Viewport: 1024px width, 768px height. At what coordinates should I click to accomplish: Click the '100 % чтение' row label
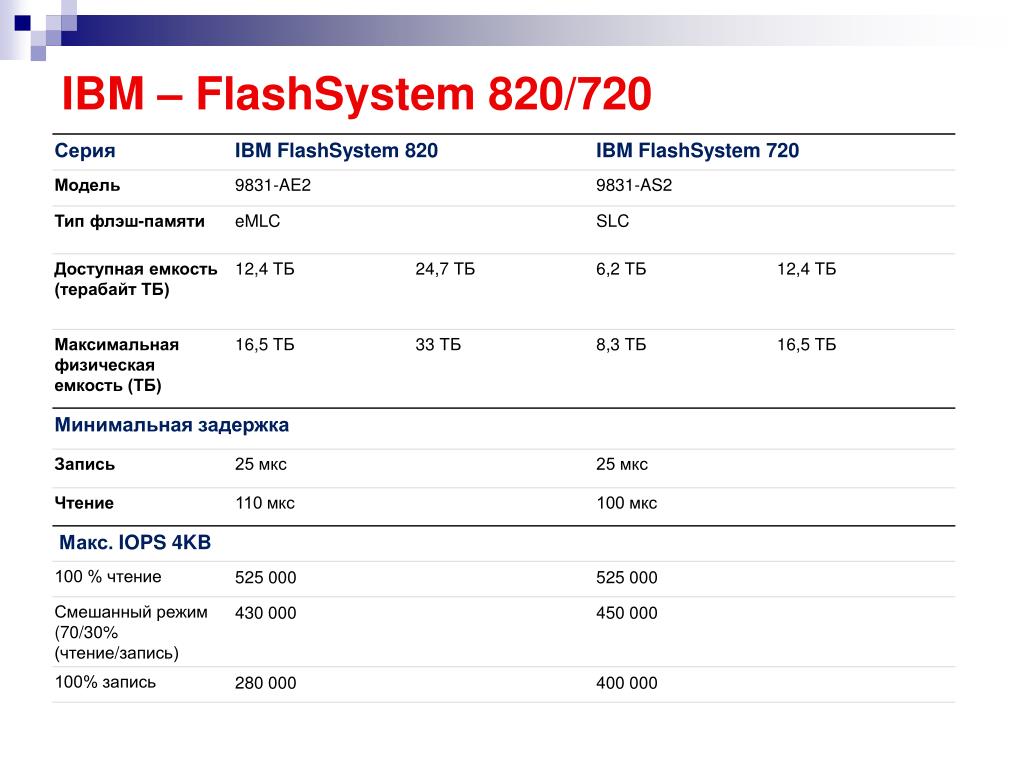(x=108, y=577)
